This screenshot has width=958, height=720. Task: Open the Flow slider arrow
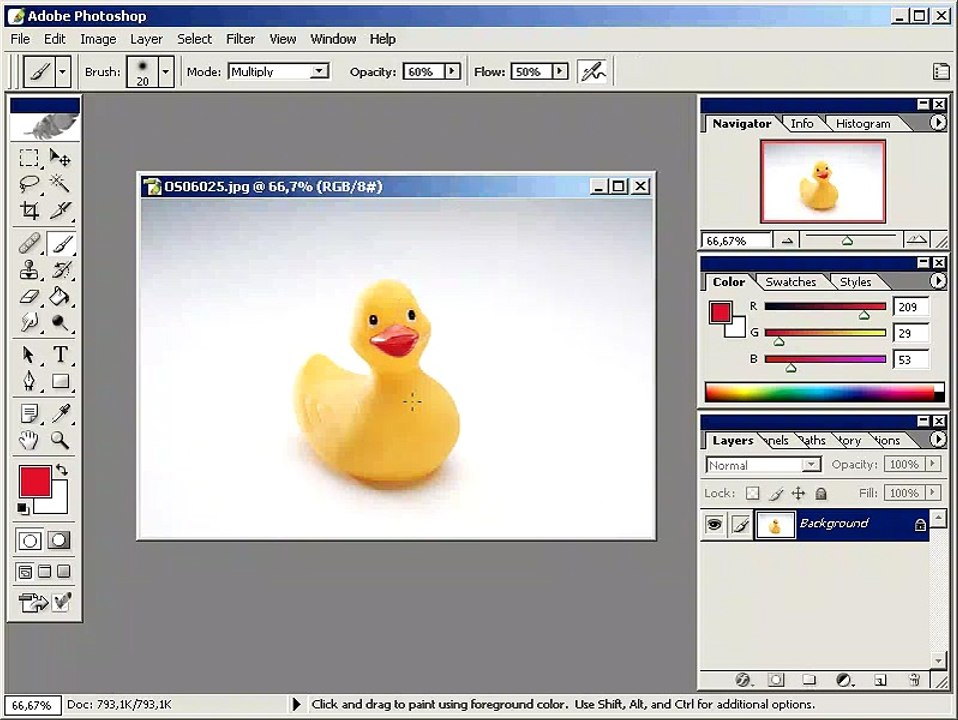click(560, 72)
